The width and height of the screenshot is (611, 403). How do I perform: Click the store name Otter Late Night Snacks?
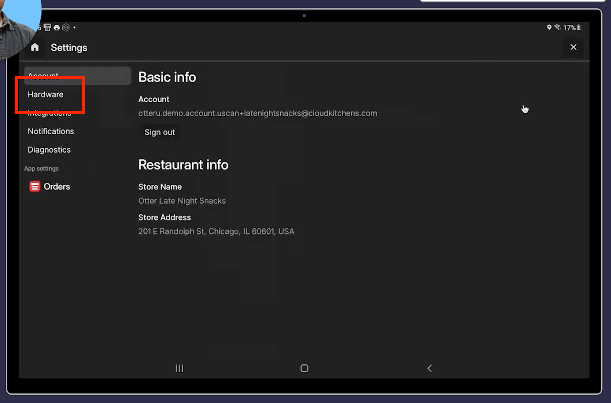[182, 201]
